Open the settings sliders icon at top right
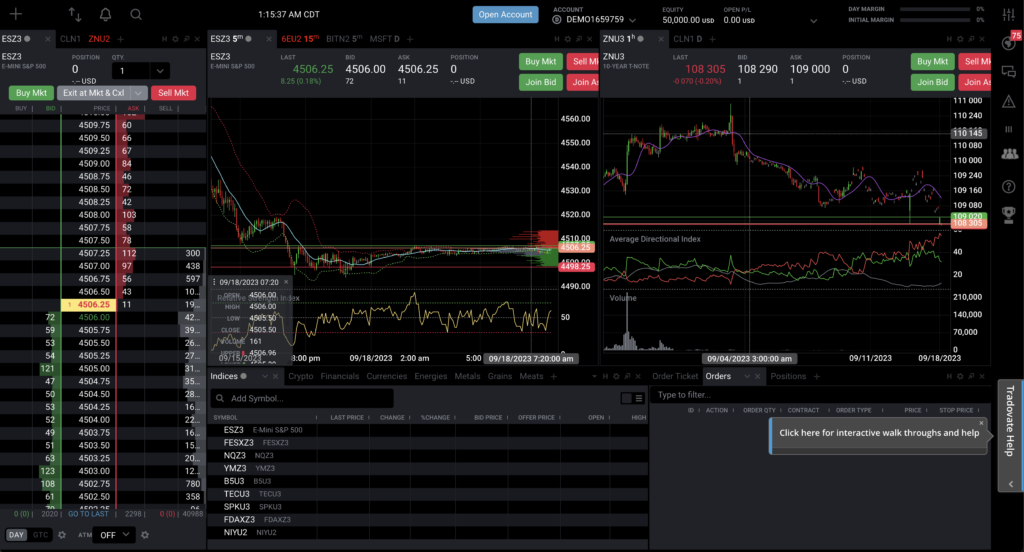This screenshot has width=1024, height=552. (1009, 15)
